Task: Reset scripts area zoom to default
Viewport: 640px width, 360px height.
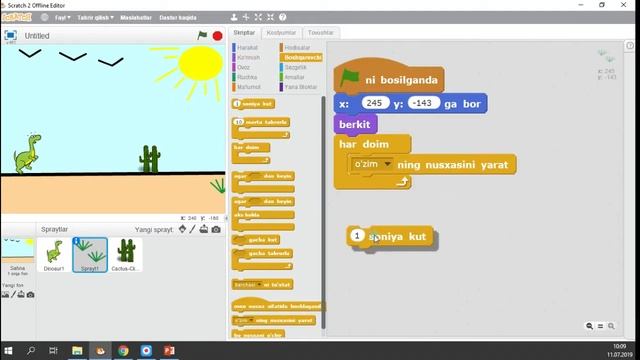Action: click(600, 326)
